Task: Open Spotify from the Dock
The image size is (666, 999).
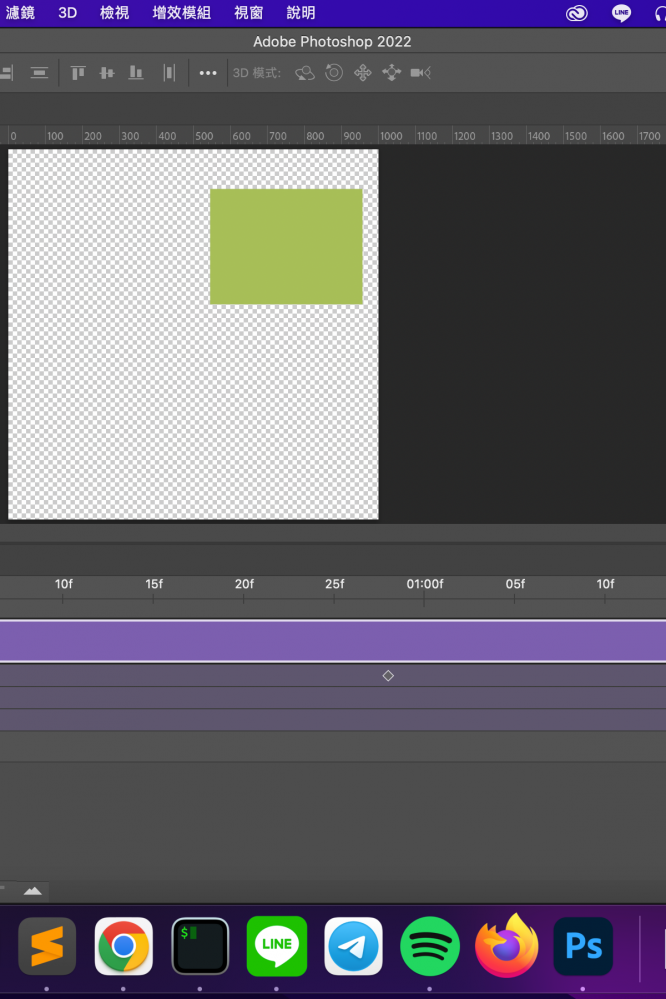Action: pos(430,946)
